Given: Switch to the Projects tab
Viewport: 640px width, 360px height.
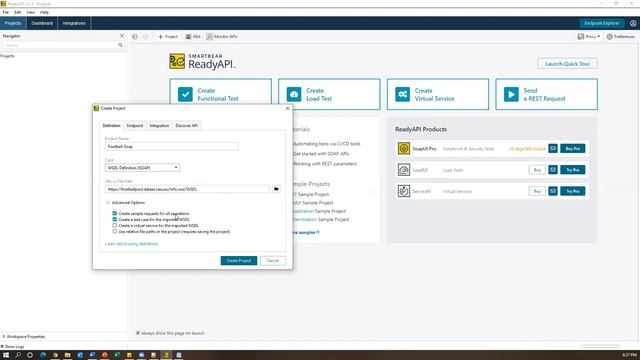Looking at the screenshot, I should point(13,23).
